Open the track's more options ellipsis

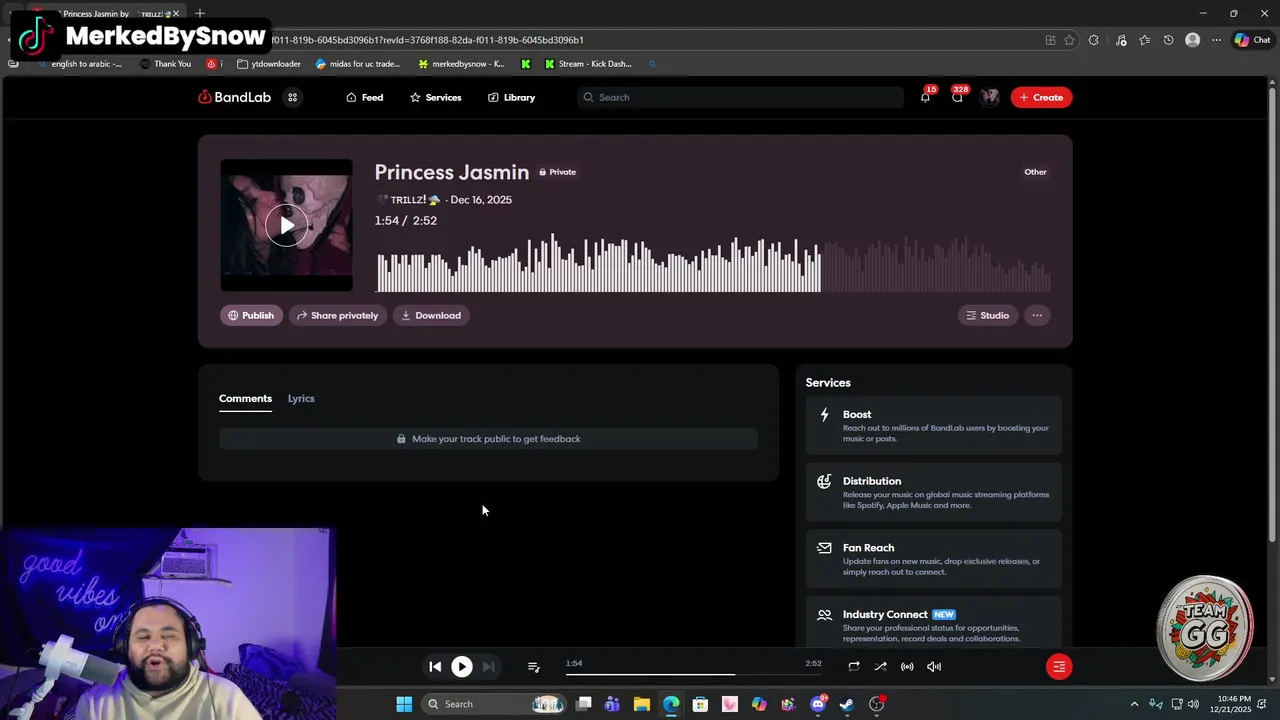tap(1037, 315)
